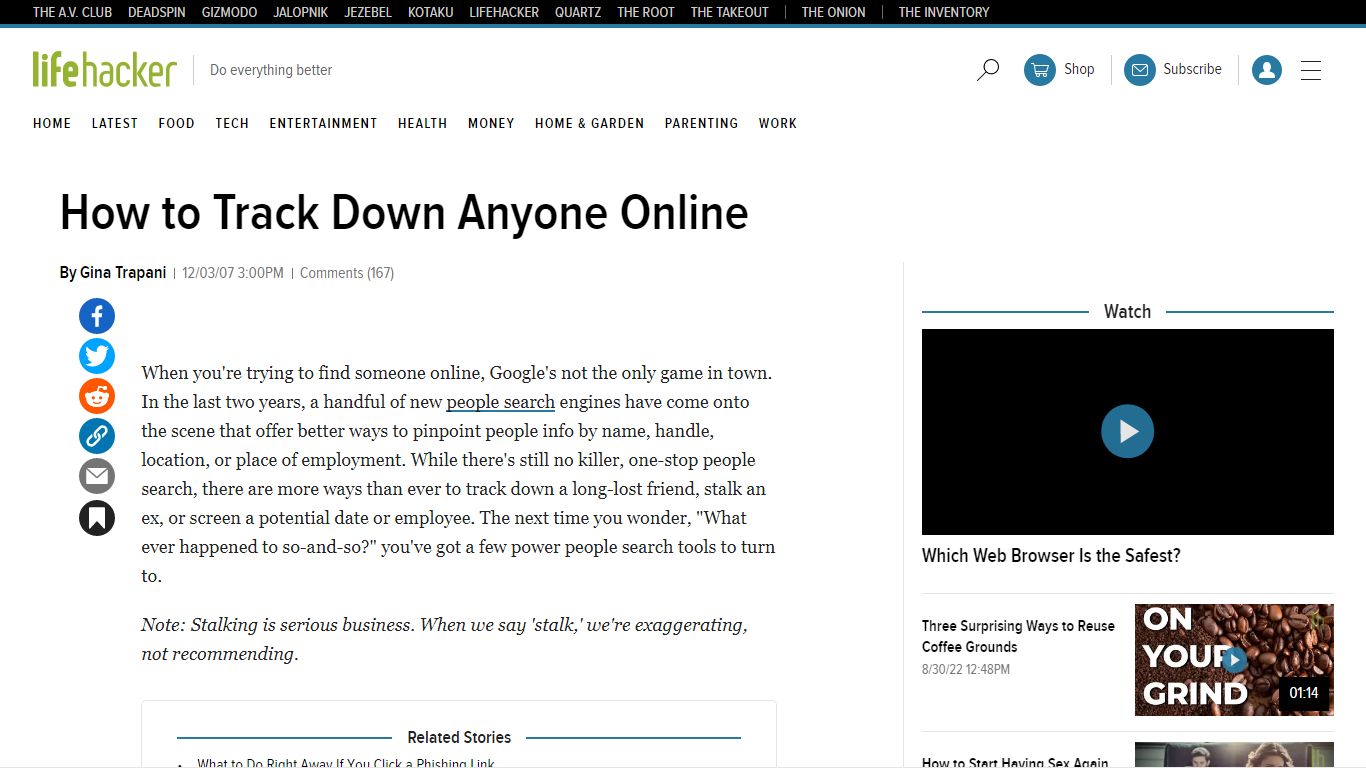Click the Shop text link
Viewport: 1366px width, 768px height.
tap(1079, 69)
